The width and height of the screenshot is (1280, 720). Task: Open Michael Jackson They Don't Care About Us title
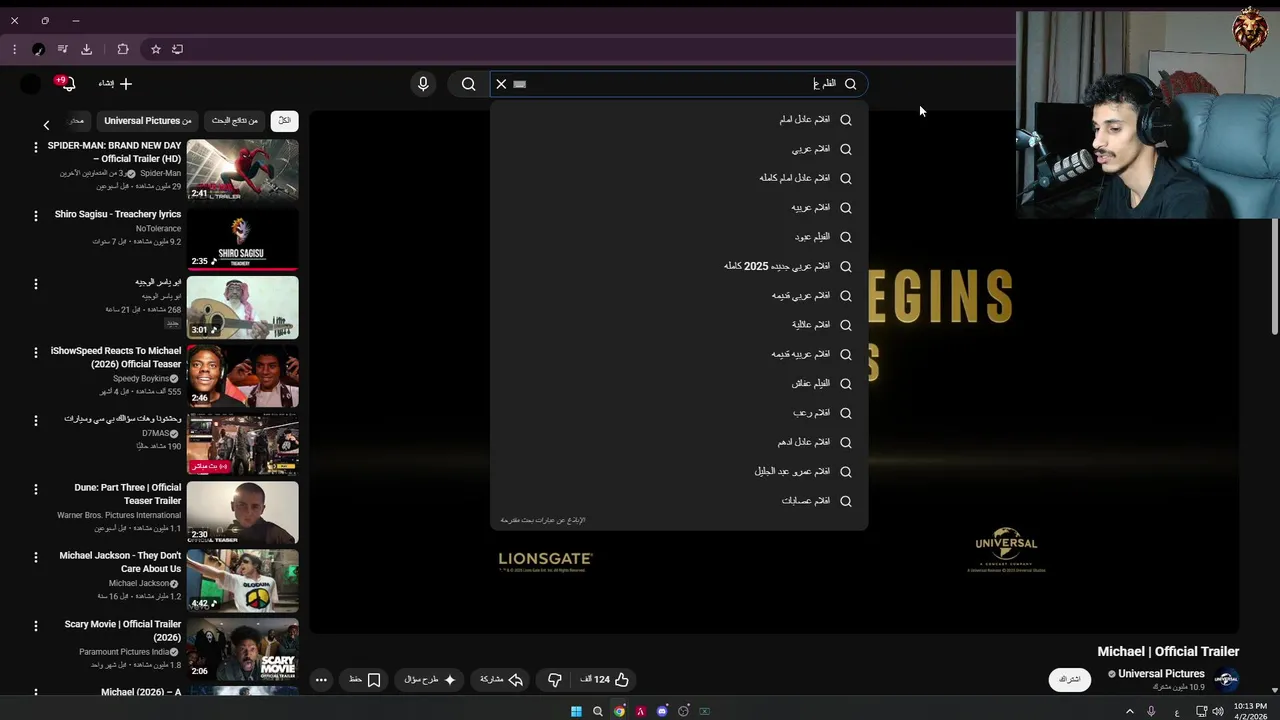(x=120, y=562)
